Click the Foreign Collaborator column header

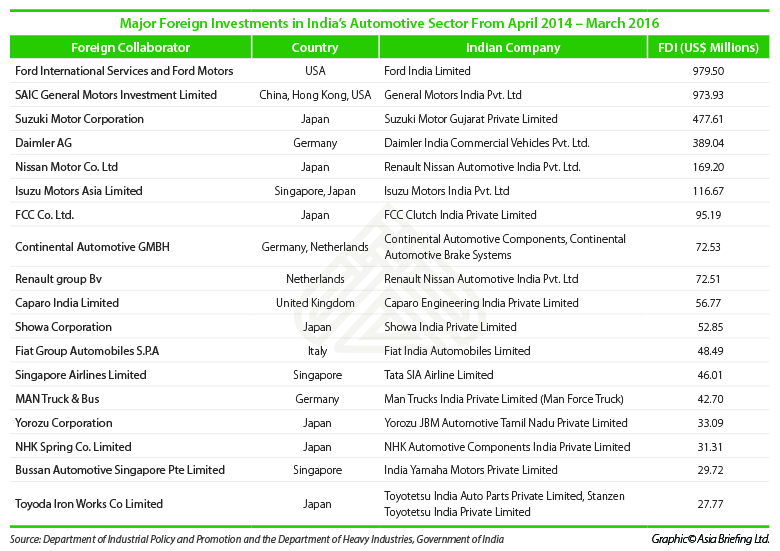(130, 48)
